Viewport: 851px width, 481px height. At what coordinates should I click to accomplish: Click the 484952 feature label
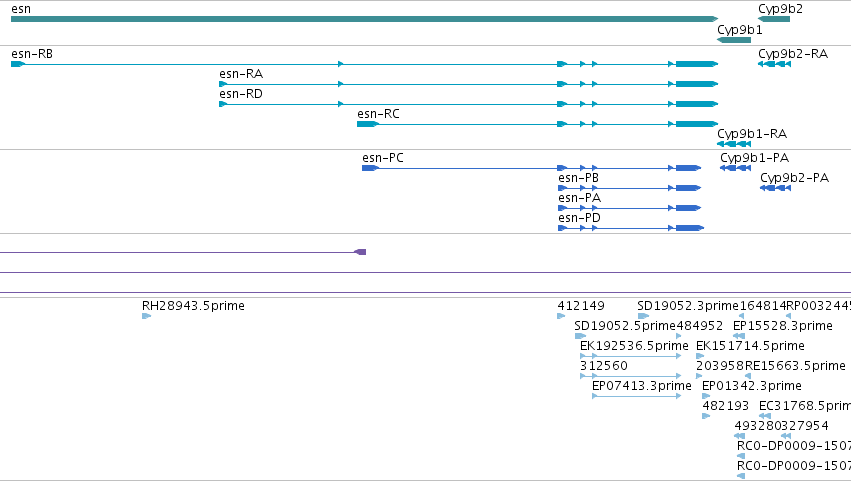pyautogui.click(x=700, y=326)
